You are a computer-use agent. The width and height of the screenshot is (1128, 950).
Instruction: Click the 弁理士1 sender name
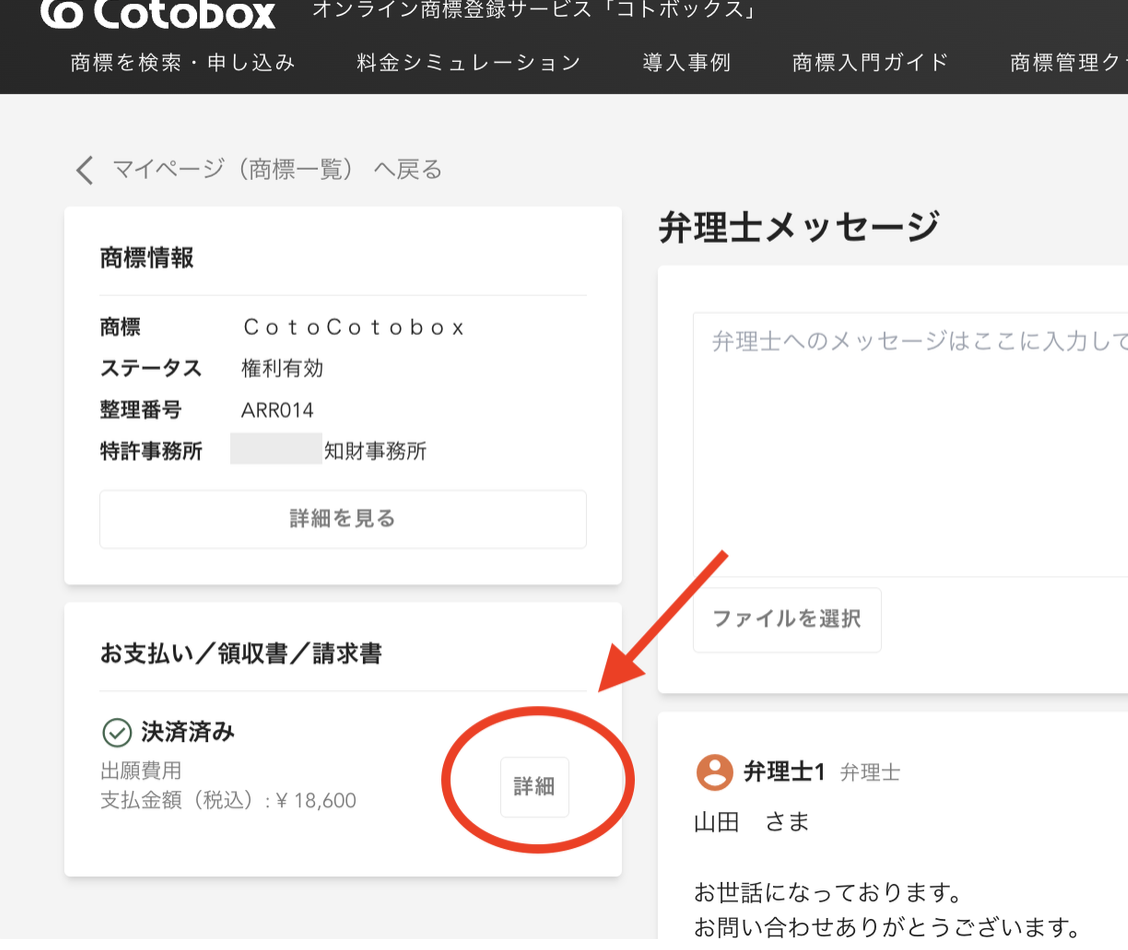click(783, 772)
